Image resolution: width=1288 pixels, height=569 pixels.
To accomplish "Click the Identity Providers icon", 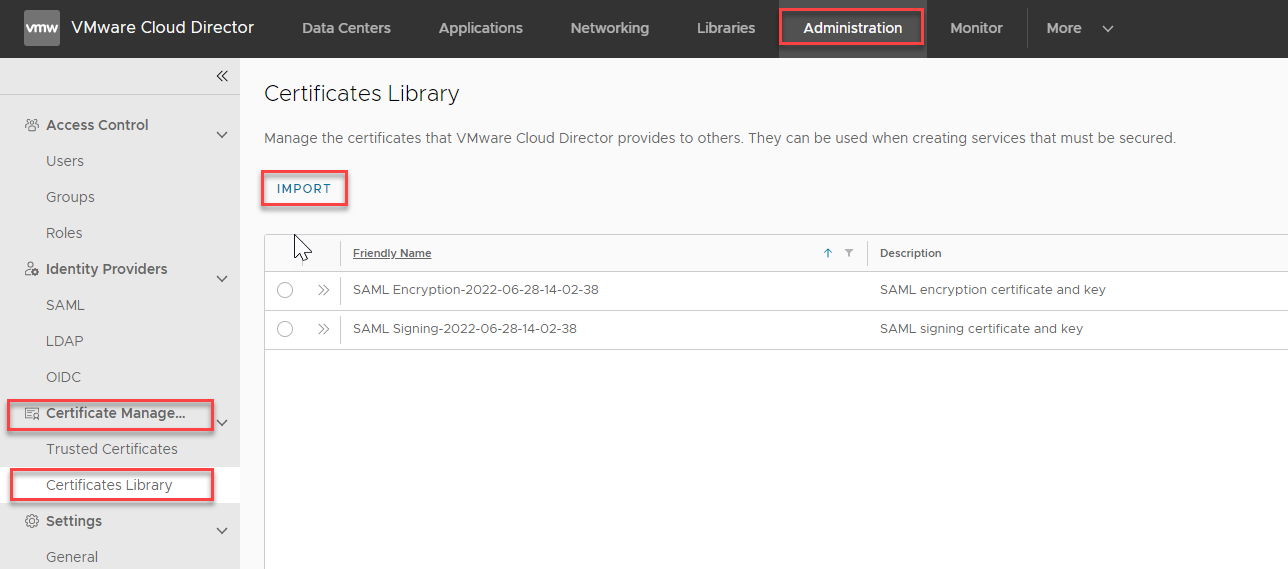I will coord(32,269).
